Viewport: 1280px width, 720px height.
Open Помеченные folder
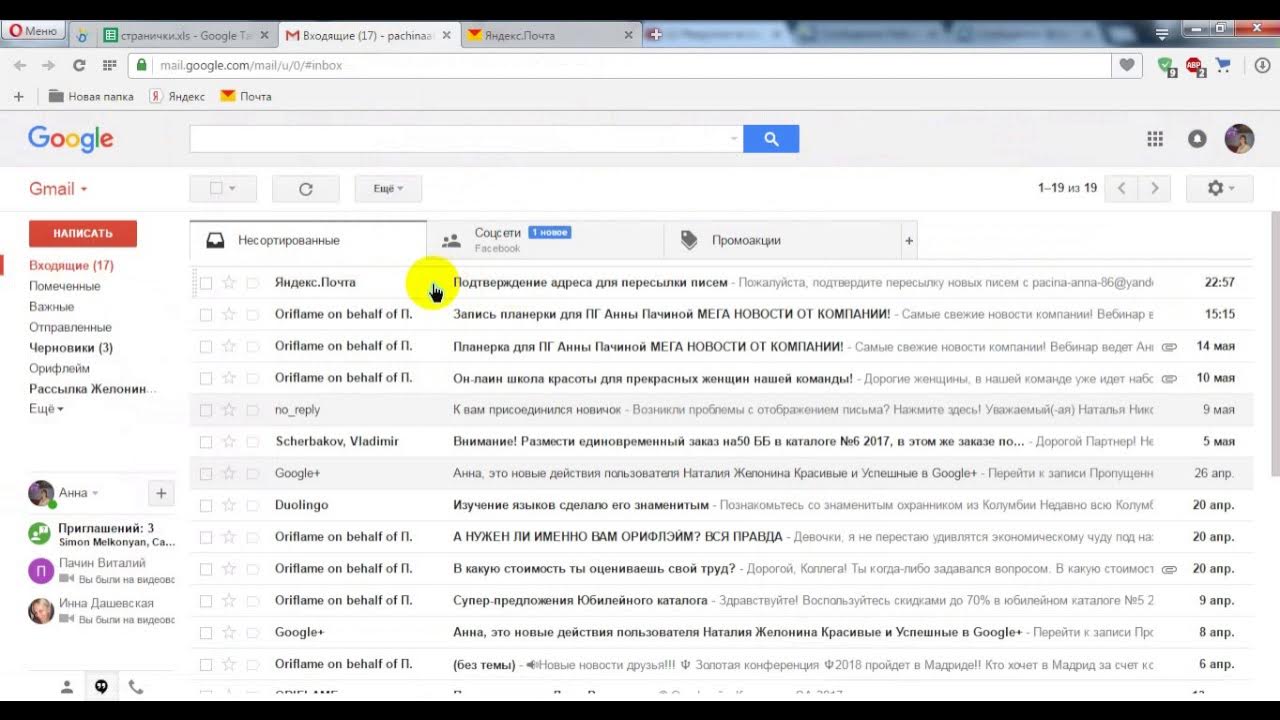(64, 286)
